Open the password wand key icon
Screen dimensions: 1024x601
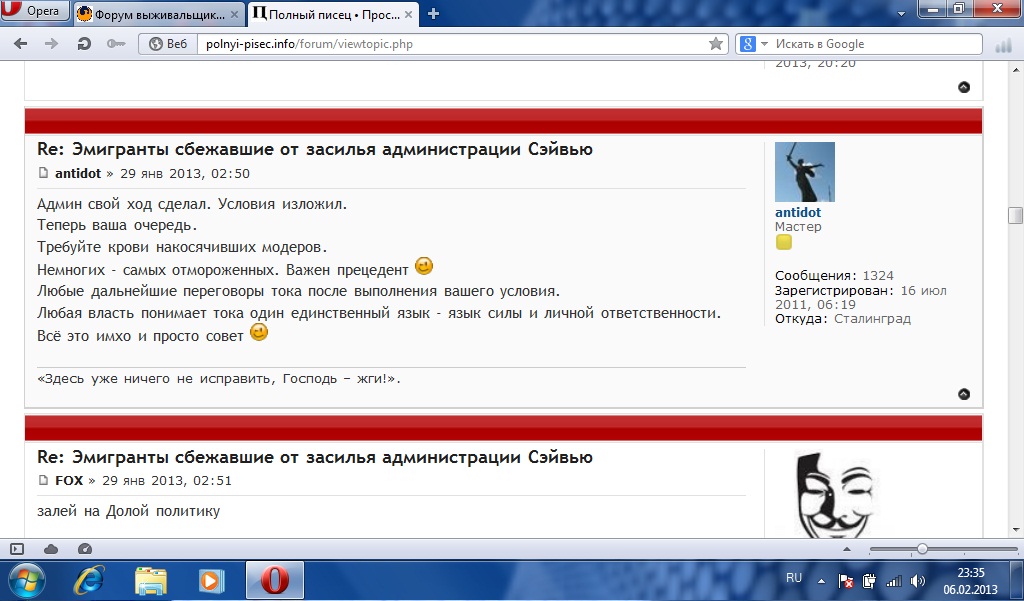116,44
